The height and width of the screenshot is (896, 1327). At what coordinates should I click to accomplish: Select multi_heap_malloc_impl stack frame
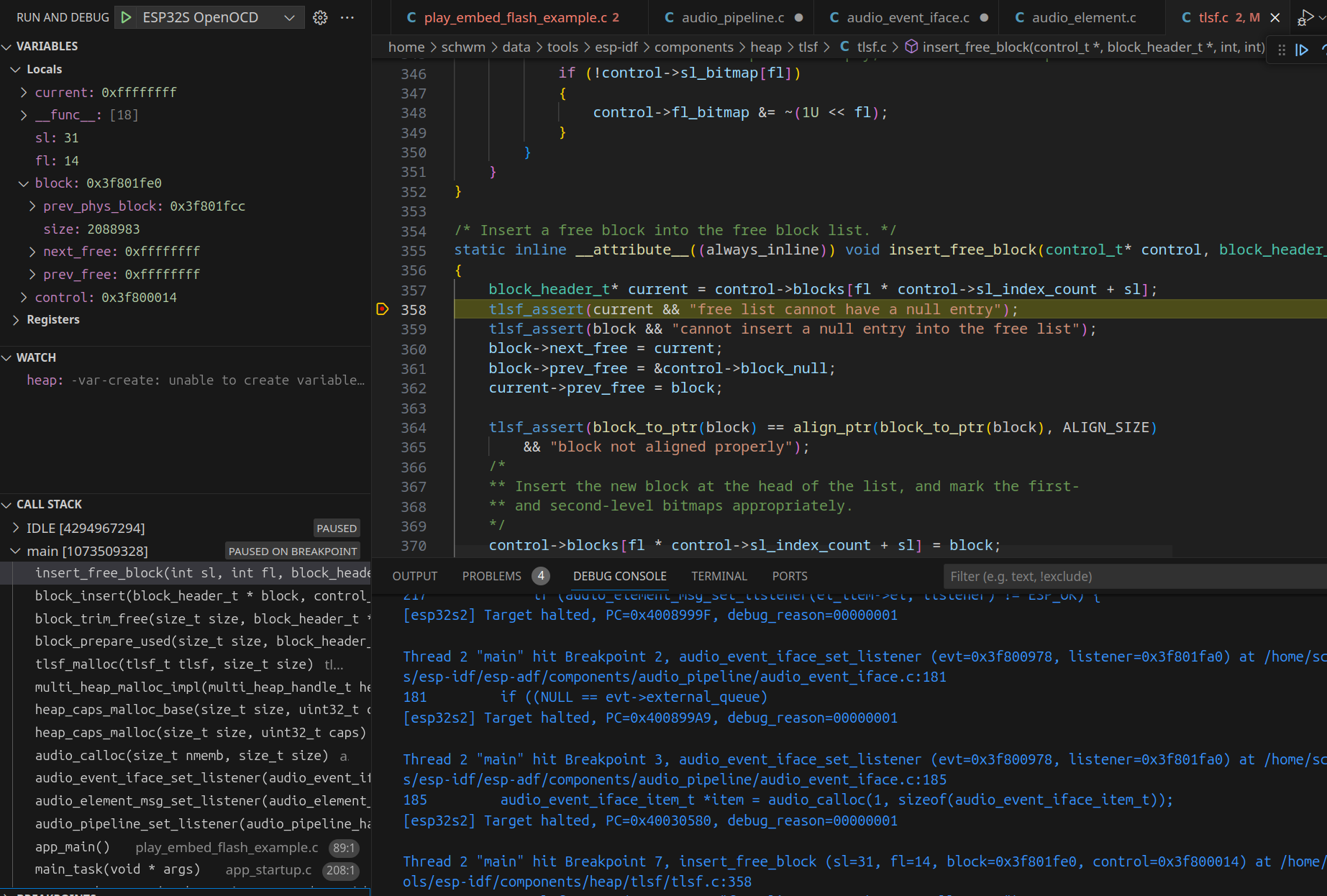186,687
